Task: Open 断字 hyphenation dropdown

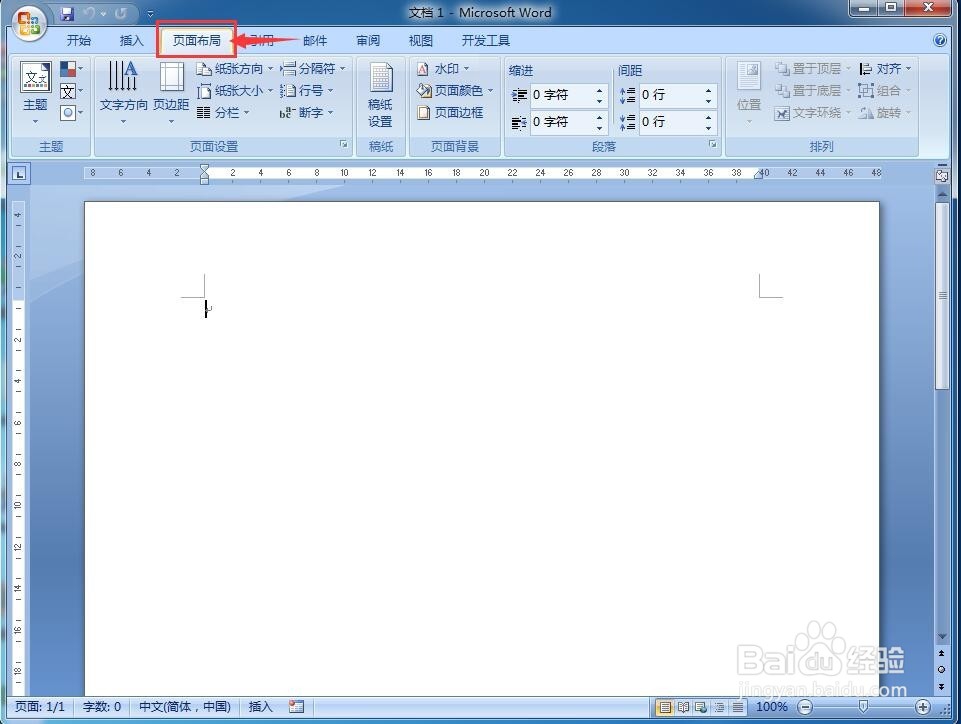Action: click(306, 113)
